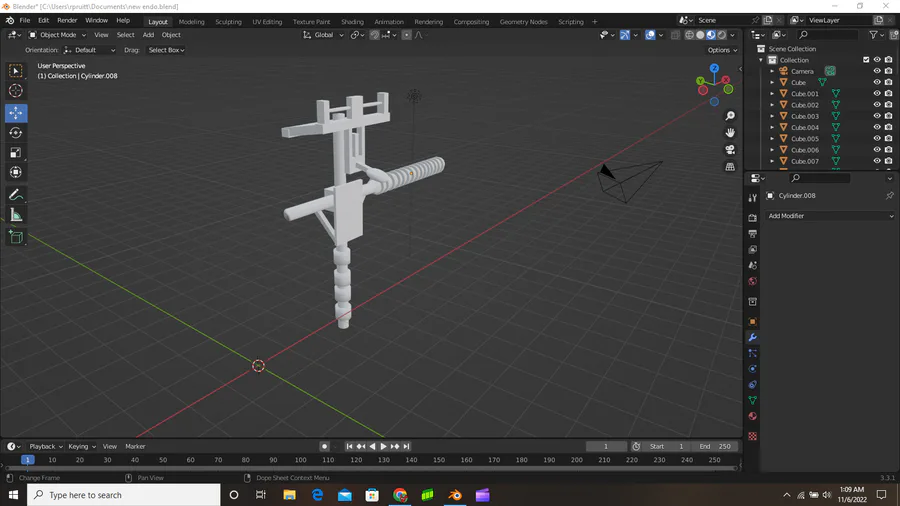
Task: Open Drag Select Box dropdown
Action: point(166,50)
